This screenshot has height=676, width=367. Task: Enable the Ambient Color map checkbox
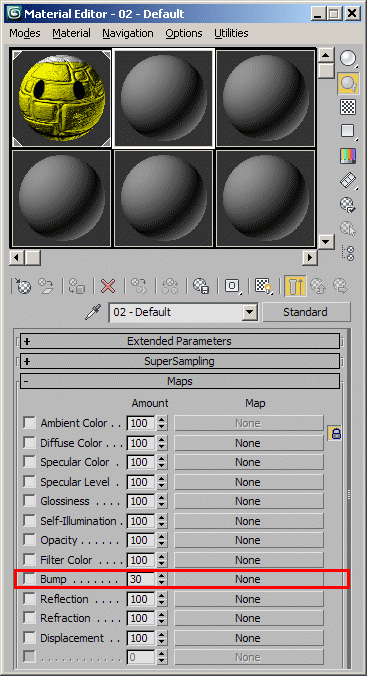(29, 423)
